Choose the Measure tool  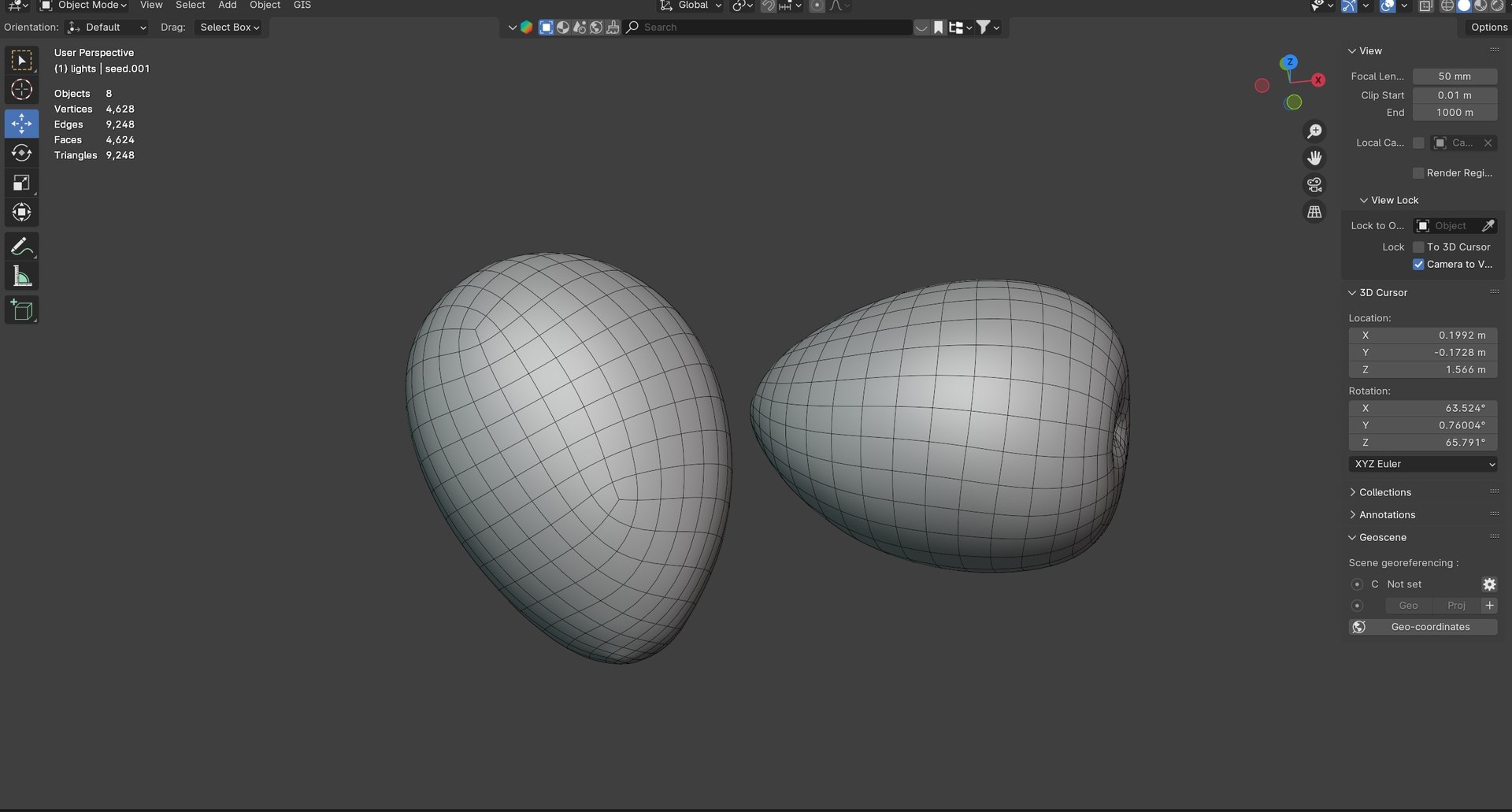click(21, 276)
